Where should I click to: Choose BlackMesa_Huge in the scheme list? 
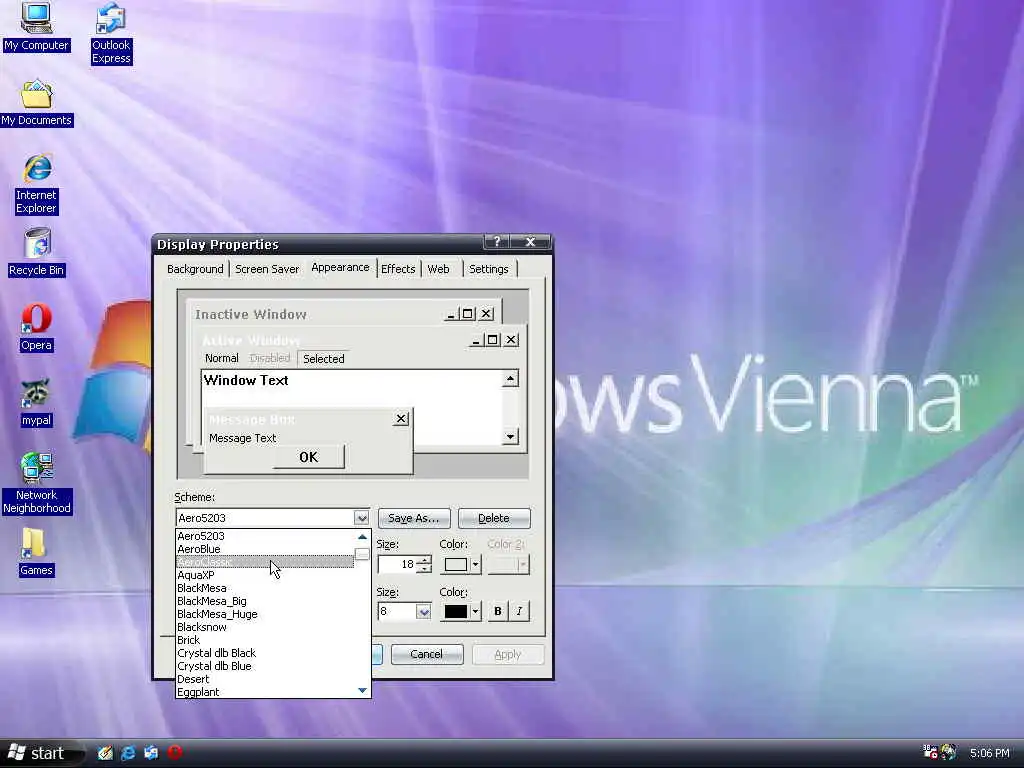tap(265, 615)
